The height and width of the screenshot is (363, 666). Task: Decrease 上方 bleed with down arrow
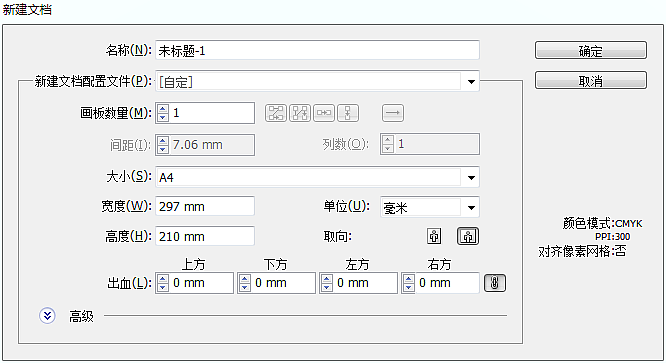[x=163, y=287]
